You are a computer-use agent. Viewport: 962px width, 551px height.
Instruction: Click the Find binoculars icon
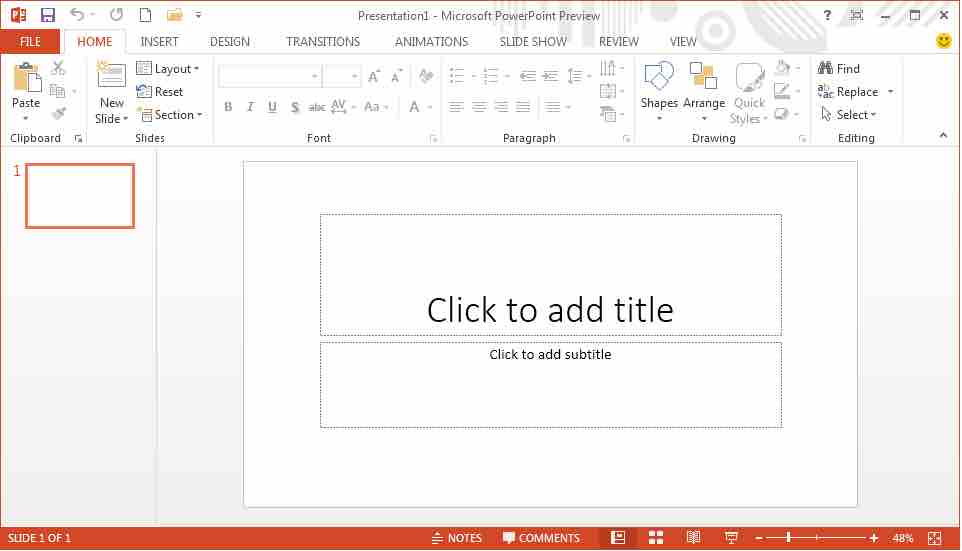[826, 69]
